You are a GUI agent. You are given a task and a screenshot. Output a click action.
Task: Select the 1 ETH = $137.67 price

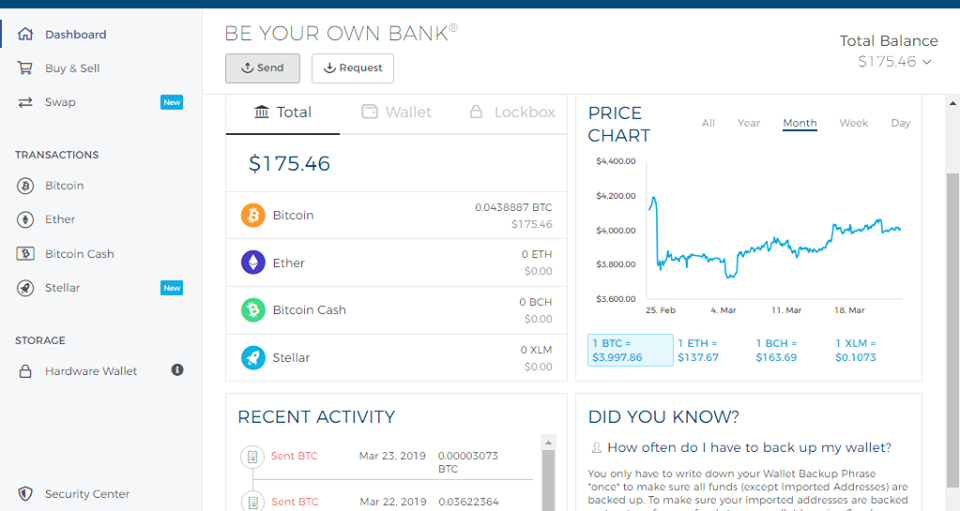[x=698, y=350]
